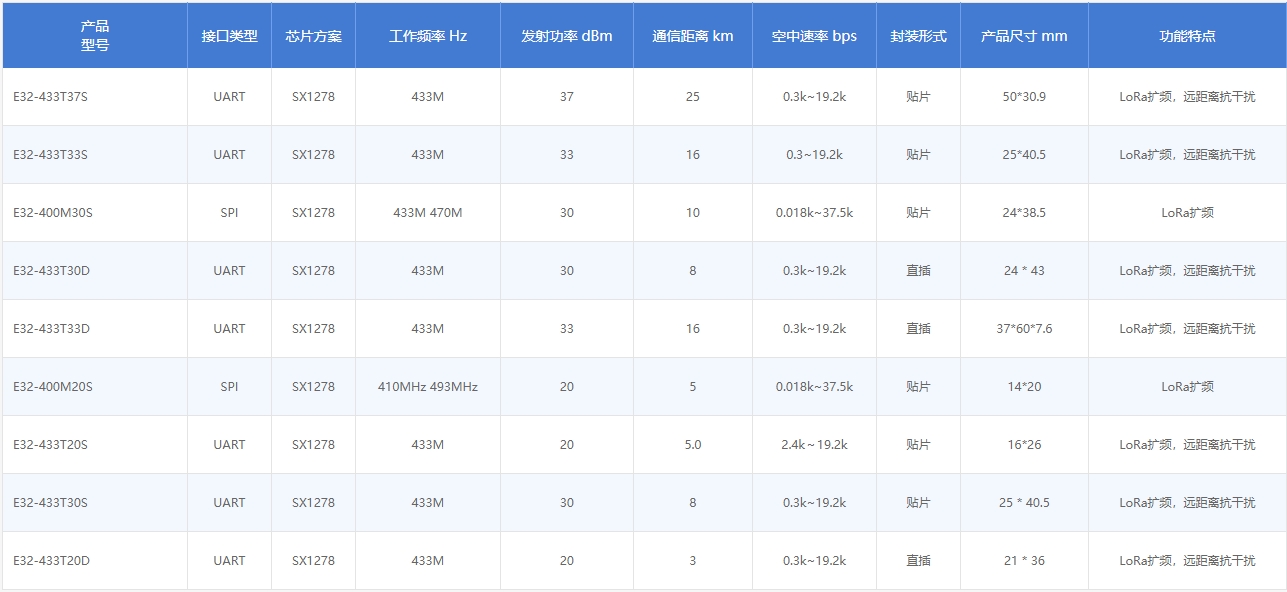Select the SPI cell of E32-400M20S

[228, 386]
